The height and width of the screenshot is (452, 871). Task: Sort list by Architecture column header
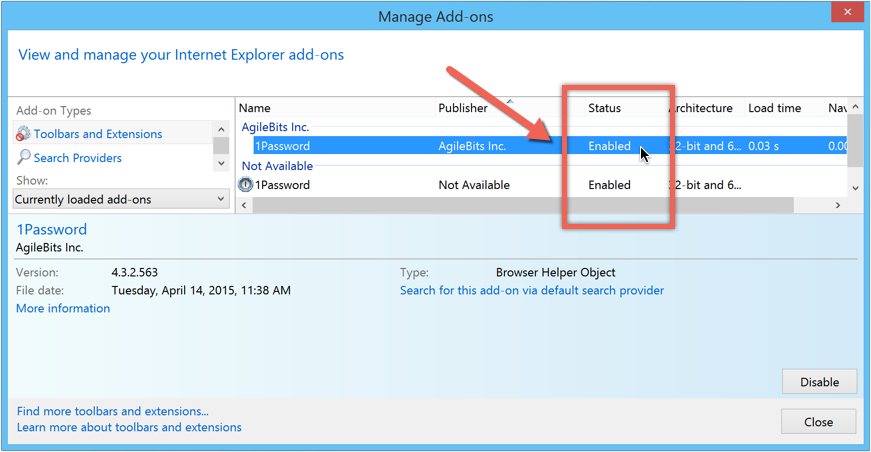click(x=703, y=108)
